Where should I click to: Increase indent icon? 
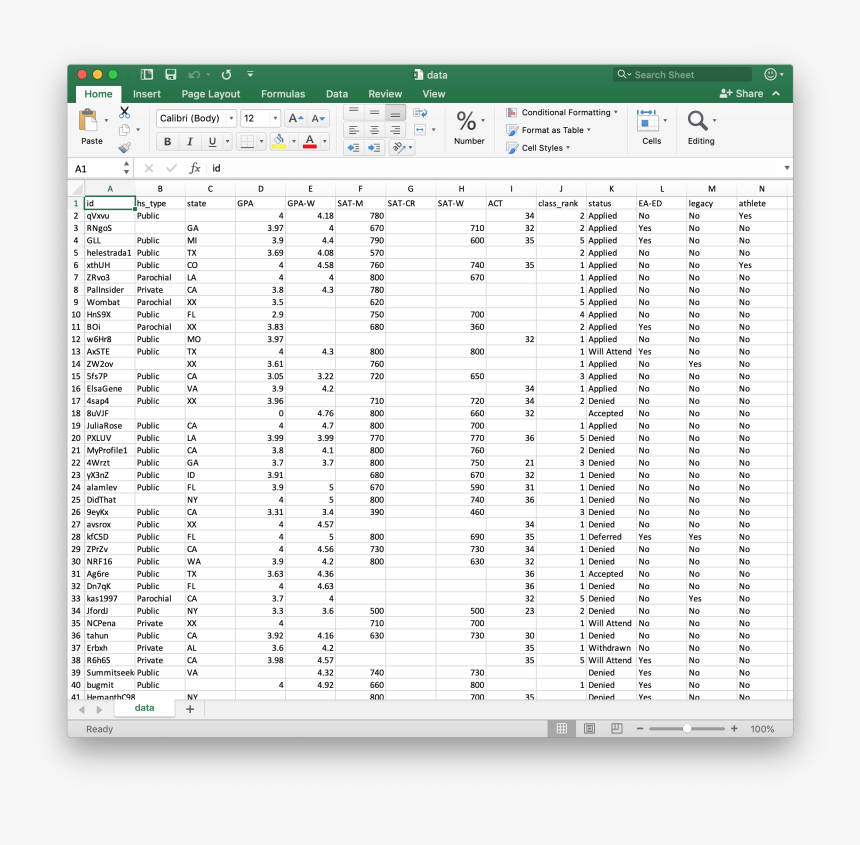[x=374, y=148]
